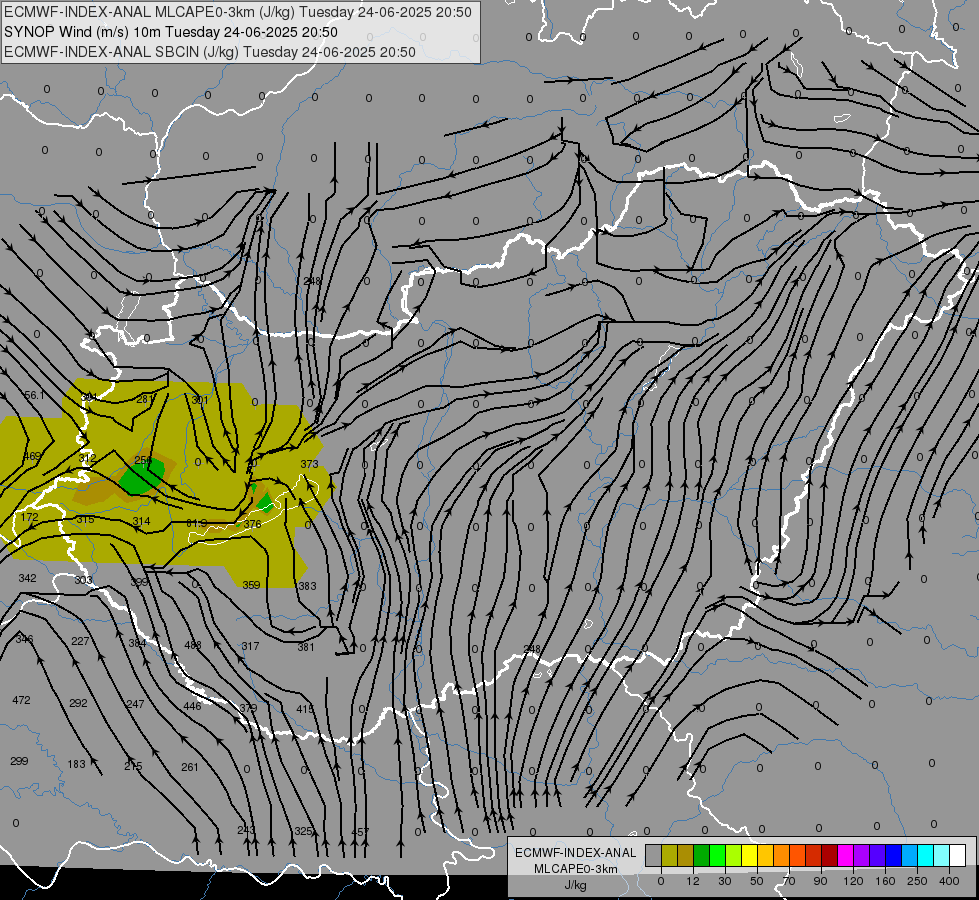This screenshot has width=979, height=900.
Task: Click the legend scale label 90
Action: tap(821, 881)
